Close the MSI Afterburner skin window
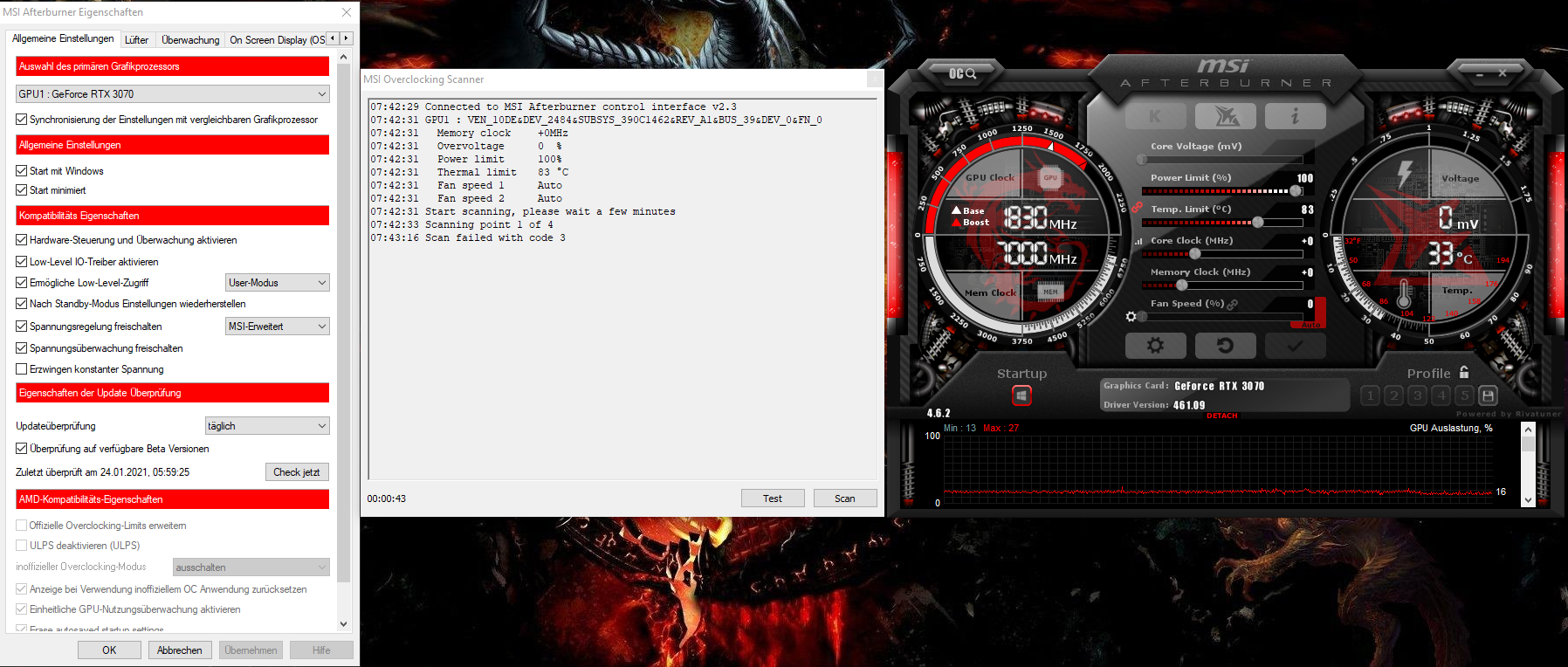This screenshot has height=667, width=1568. coord(1503,74)
